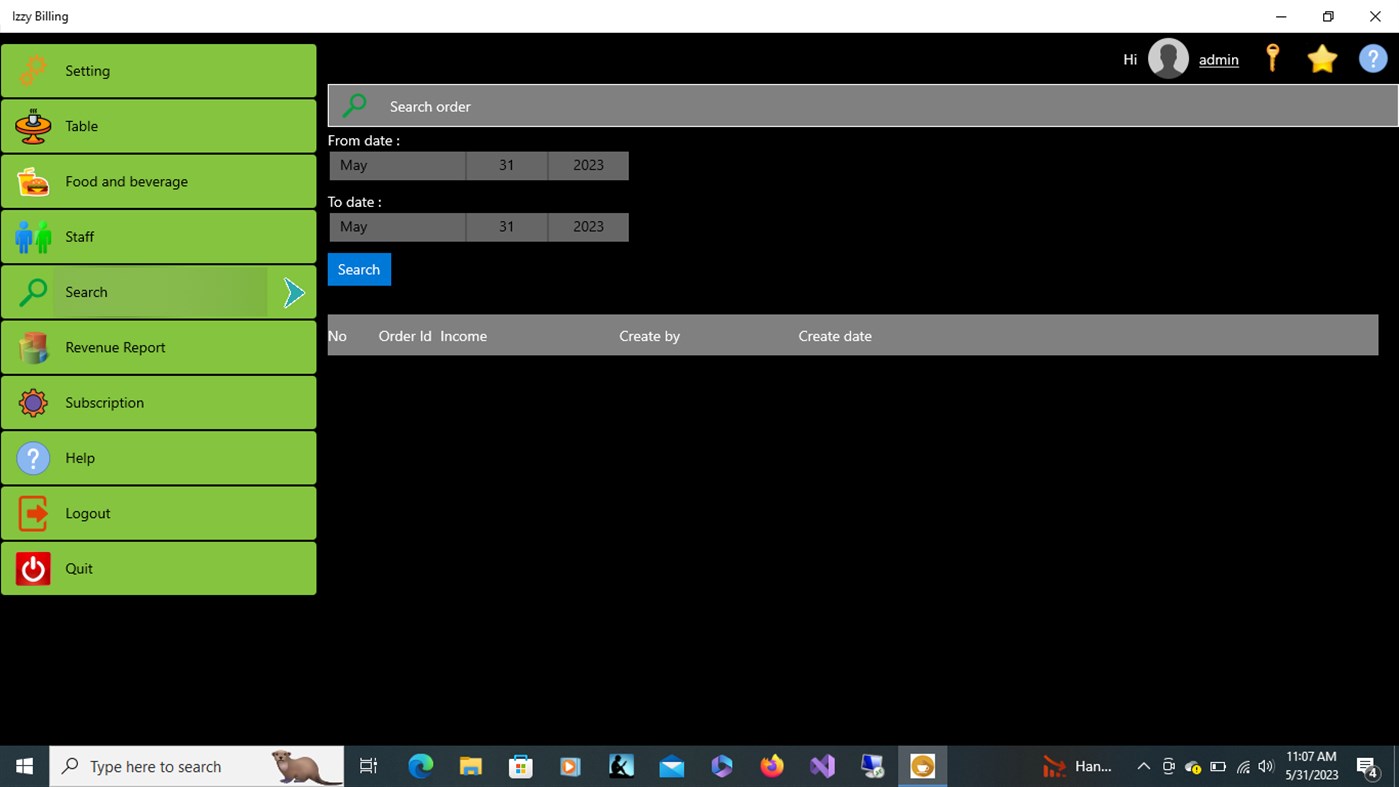Open the Setting key icon
Screen dimensions: 1399x787
pyautogui.click(x=32, y=70)
